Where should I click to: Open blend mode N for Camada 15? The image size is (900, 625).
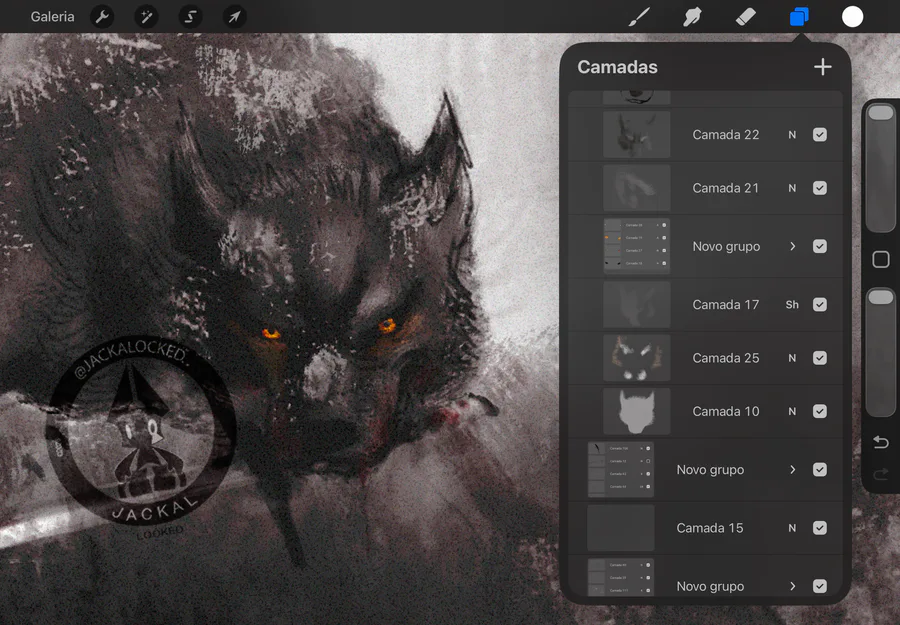(792, 528)
